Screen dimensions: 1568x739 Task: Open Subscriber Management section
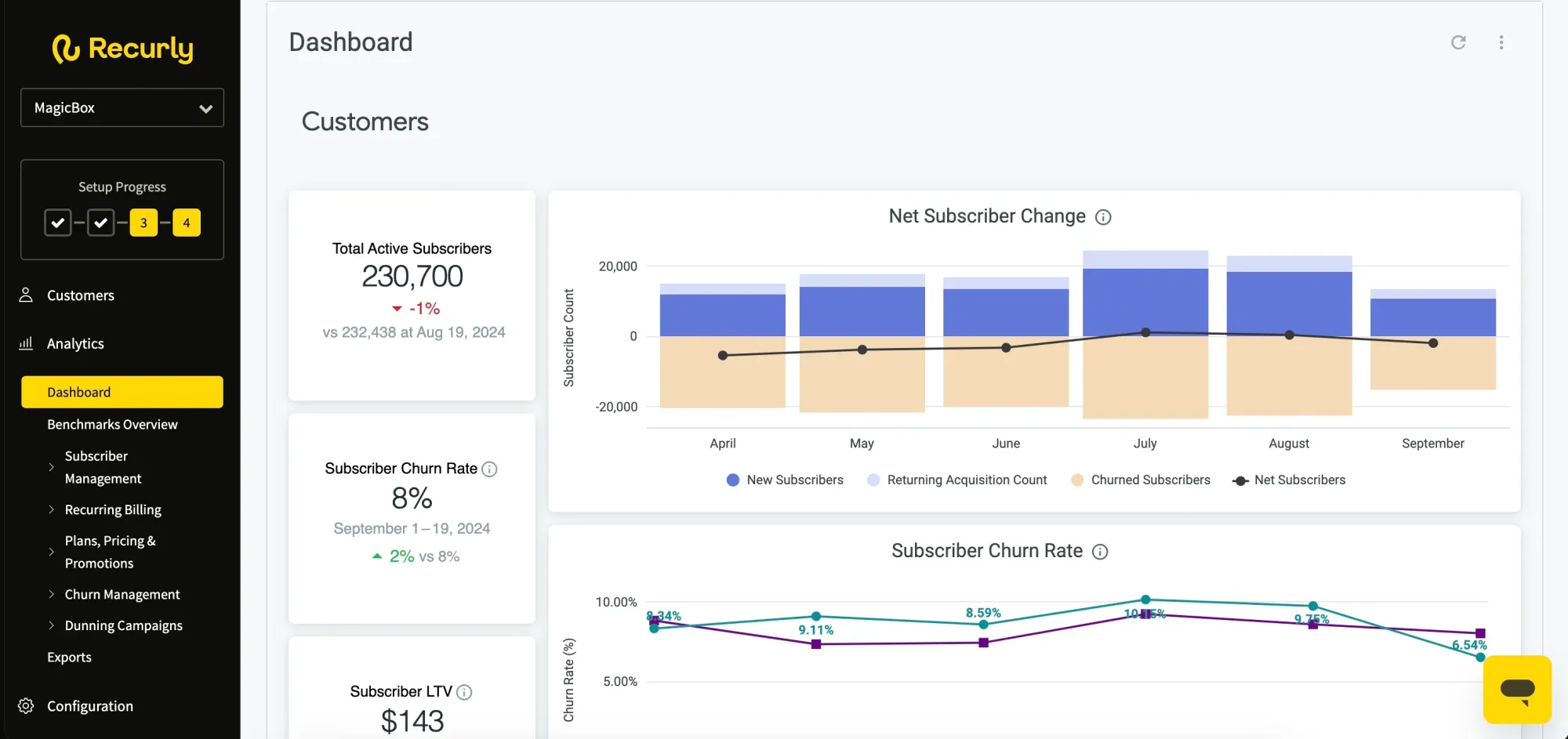[x=103, y=467]
